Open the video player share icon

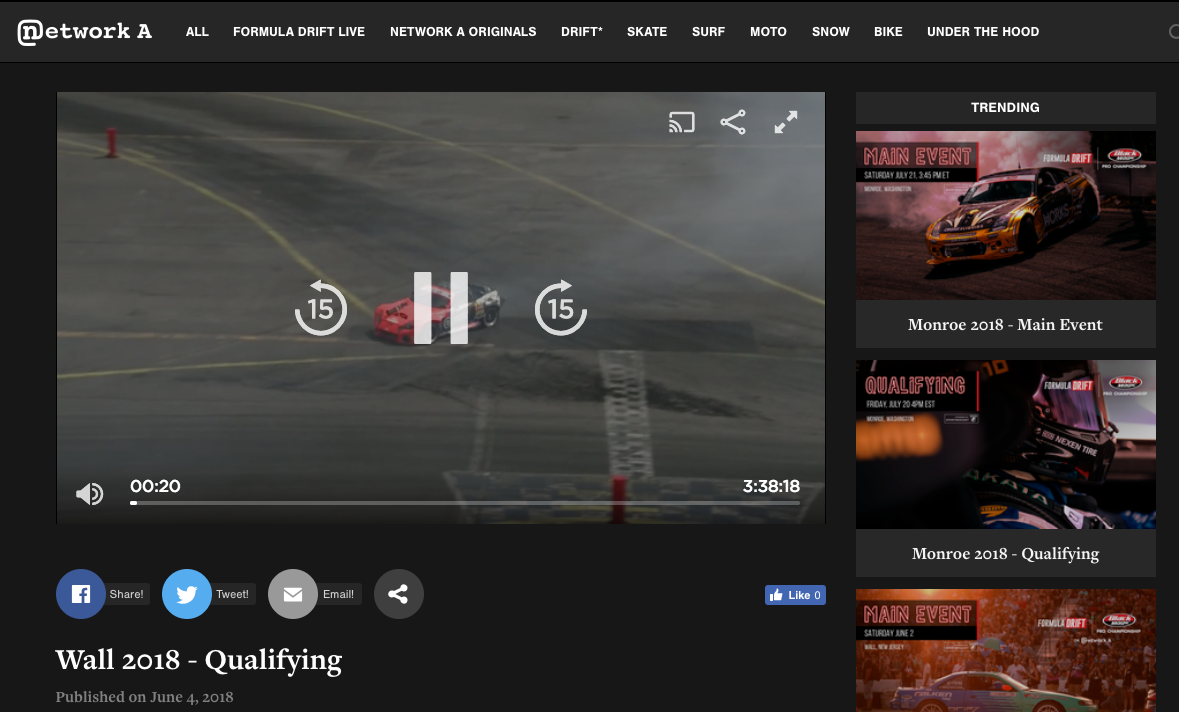coord(733,122)
